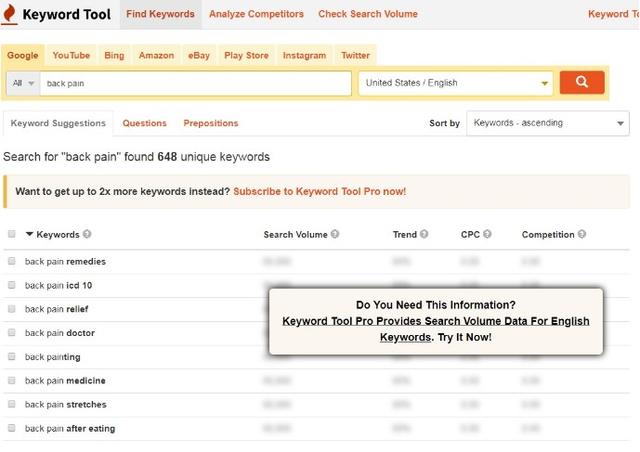Screen dimensions: 640x452
Task: Open Analyze Competitors in top navigation
Action: click(x=256, y=14)
